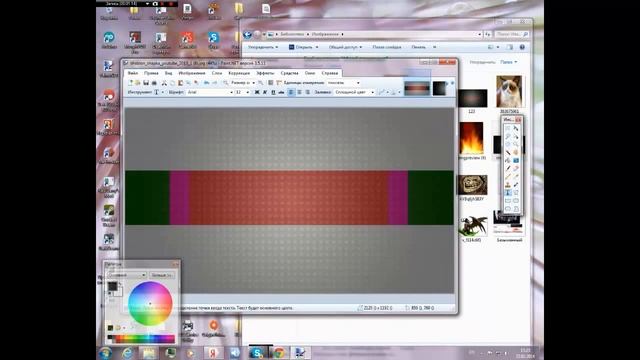Select the Rectangle Select tool
640x360 pixels.
(x=508, y=128)
